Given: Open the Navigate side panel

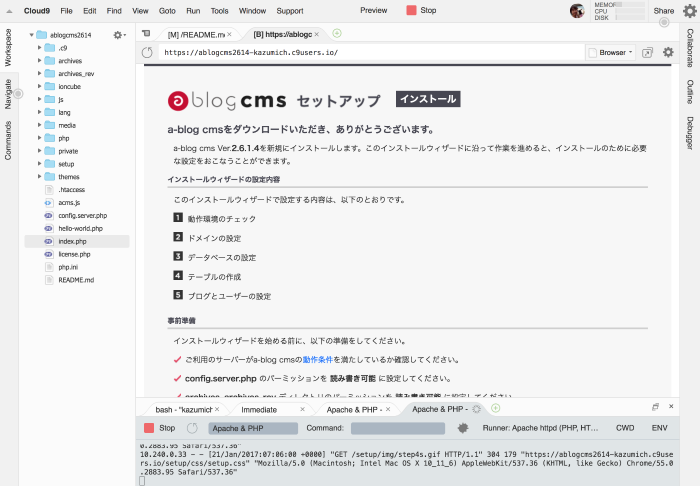Looking at the screenshot, I should point(8,94).
